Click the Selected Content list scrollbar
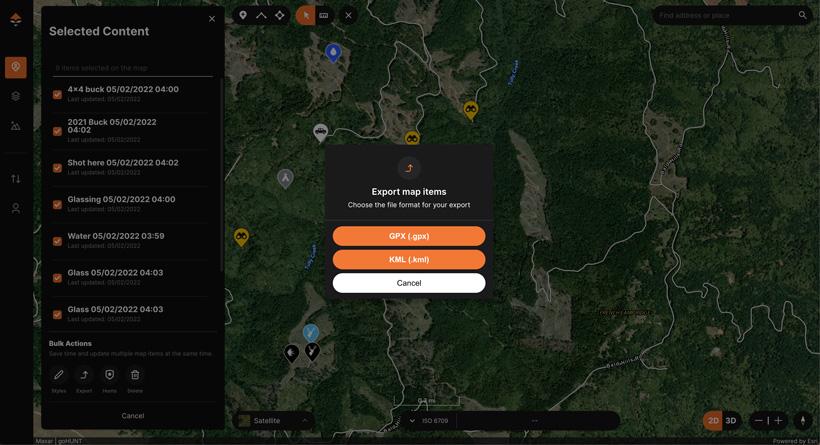This screenshot has width=820, height=445. [222, 175]
